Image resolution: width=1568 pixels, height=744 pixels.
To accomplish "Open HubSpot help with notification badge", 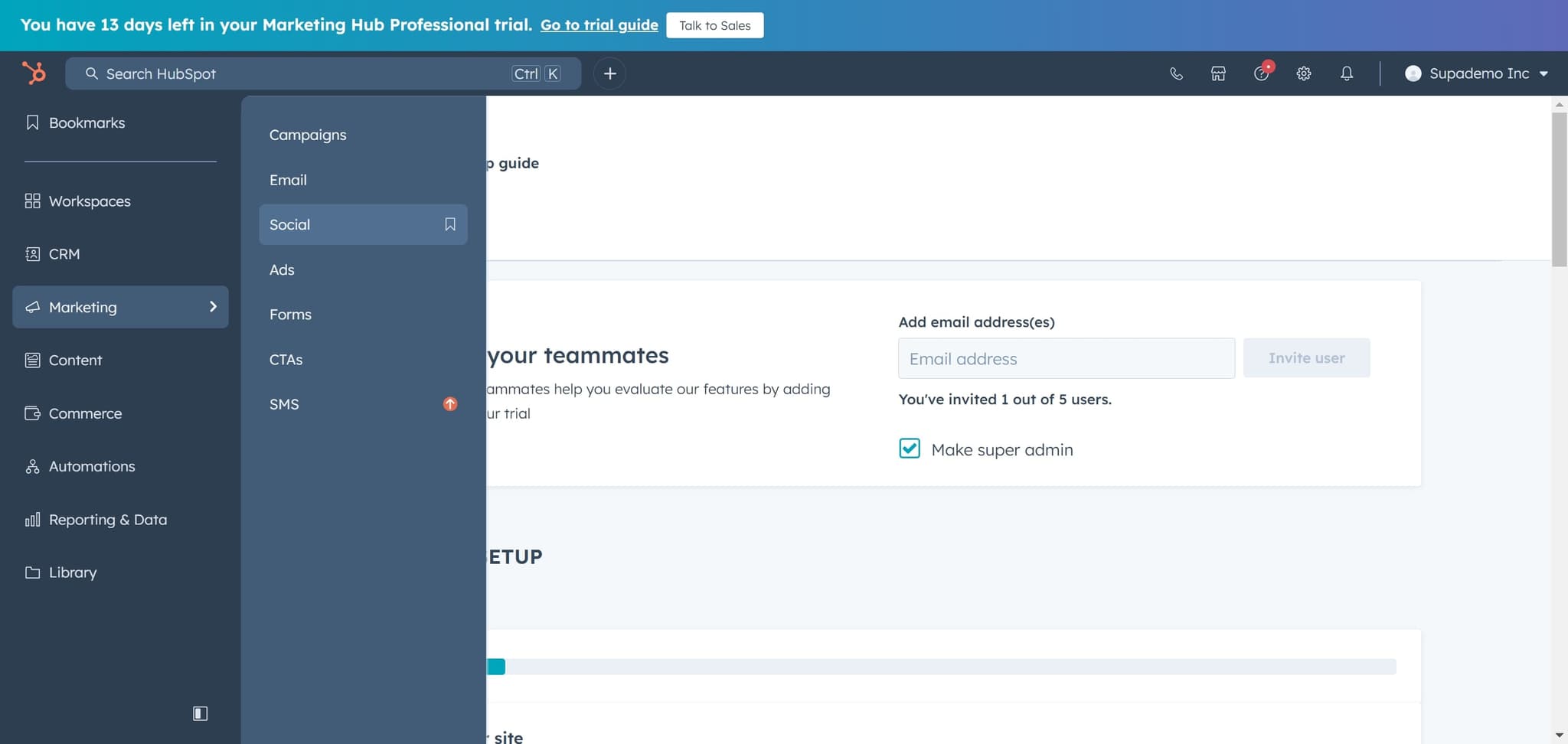I will [1261, 73].
